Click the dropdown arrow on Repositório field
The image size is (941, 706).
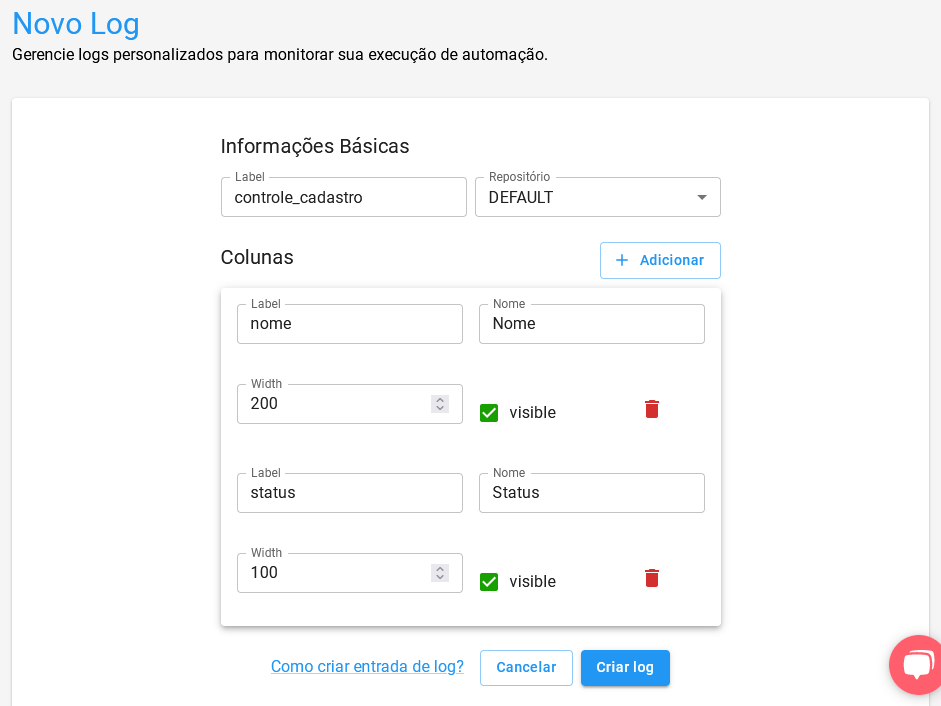702,197
